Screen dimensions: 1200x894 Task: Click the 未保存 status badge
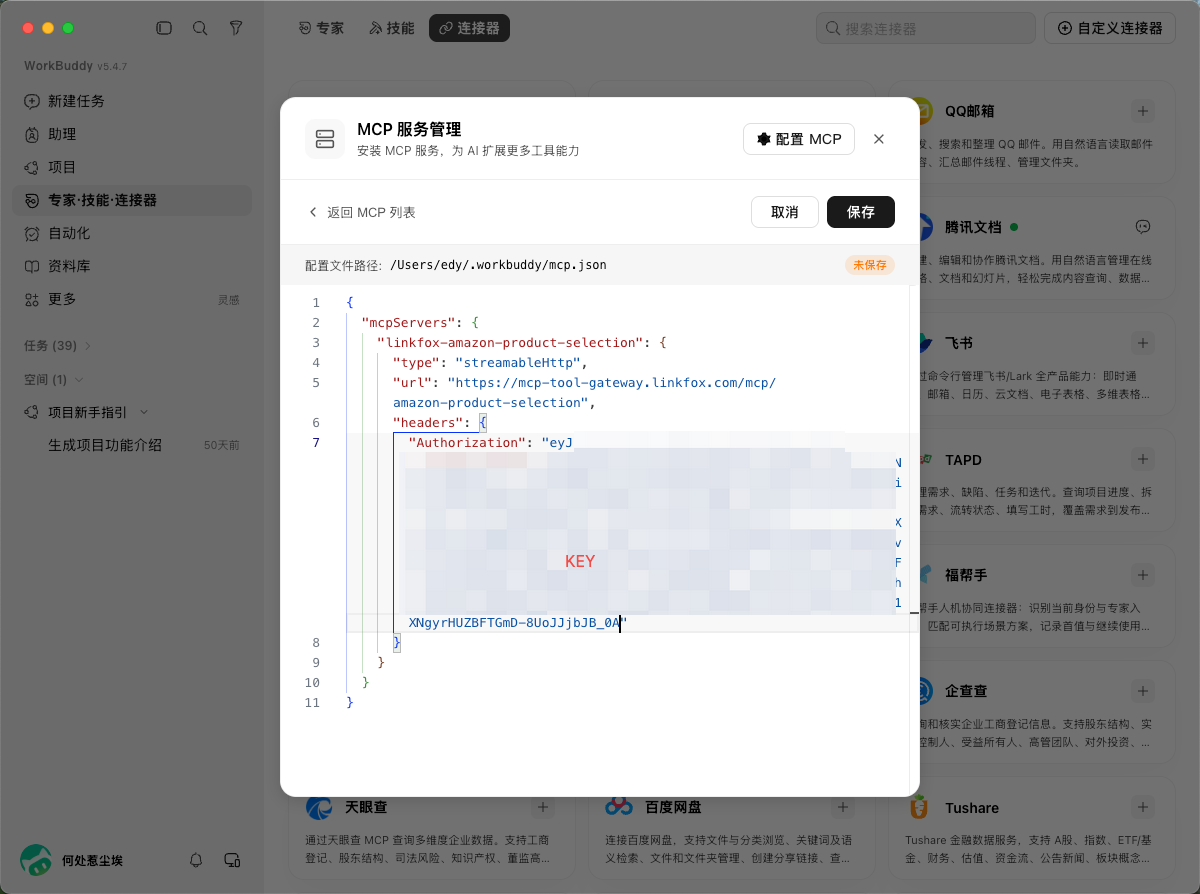[870, 265]
